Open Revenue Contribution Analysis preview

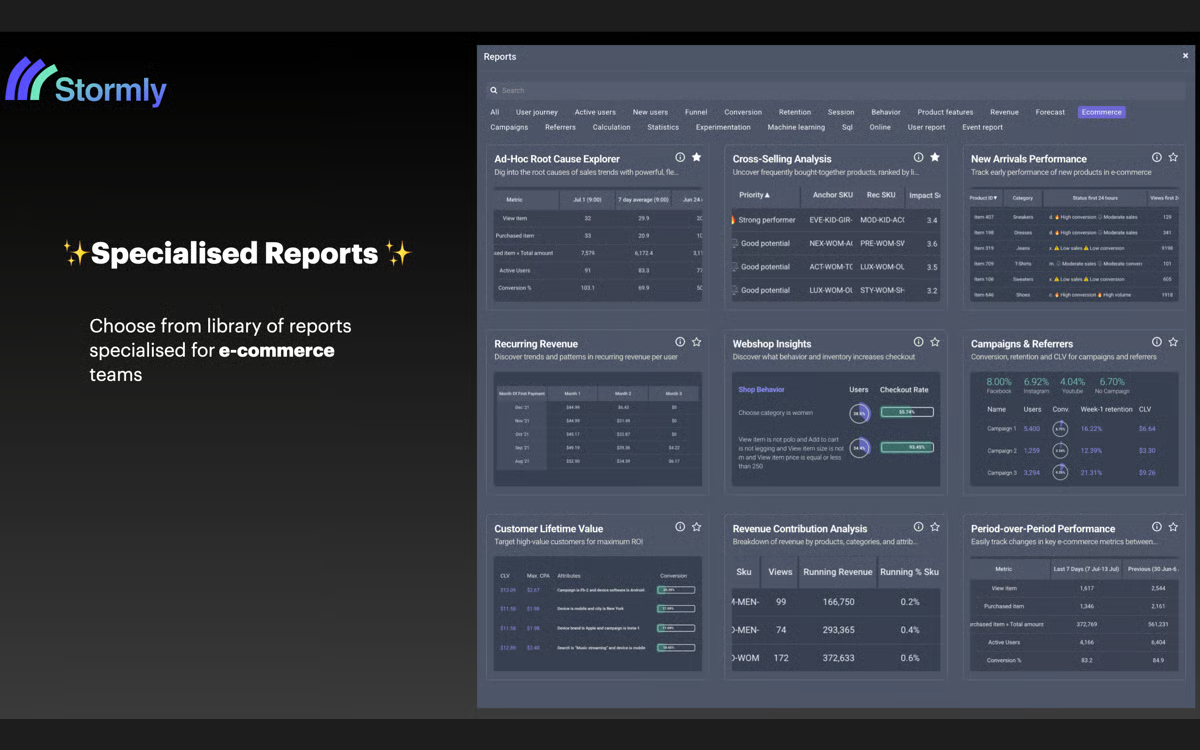coord(836,614)
